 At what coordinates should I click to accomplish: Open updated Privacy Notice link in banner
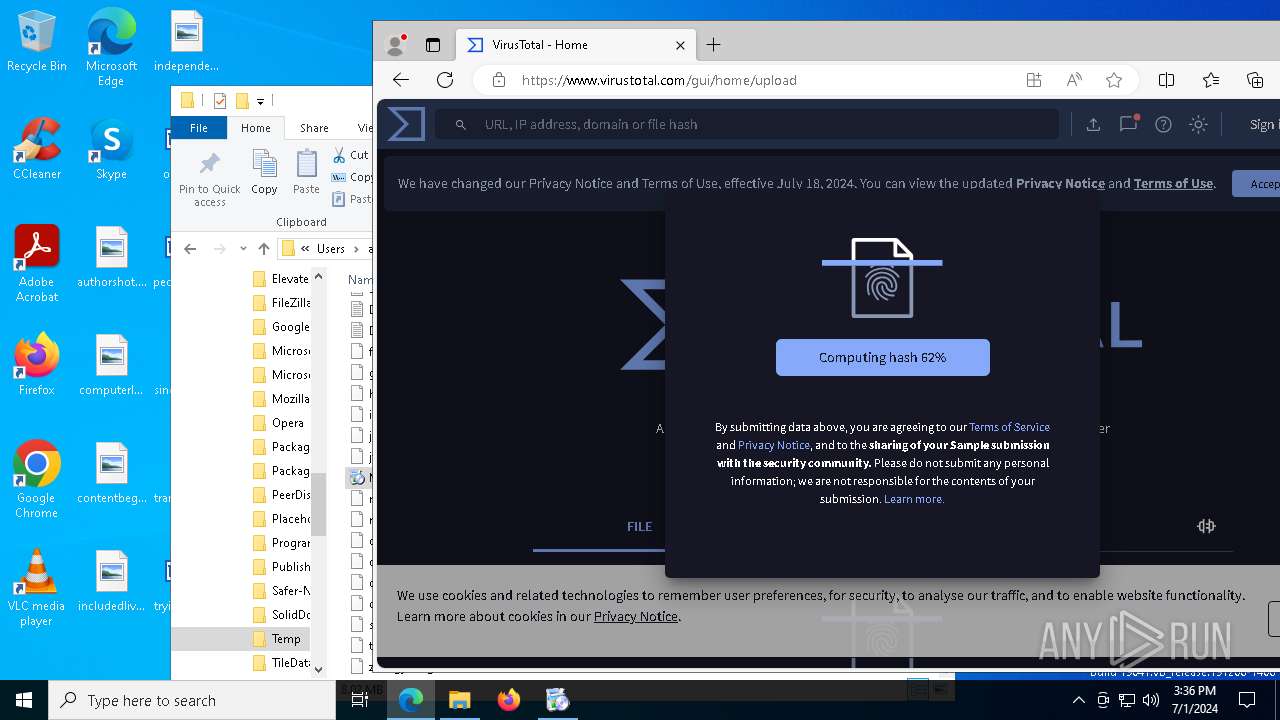[1060, 184]
